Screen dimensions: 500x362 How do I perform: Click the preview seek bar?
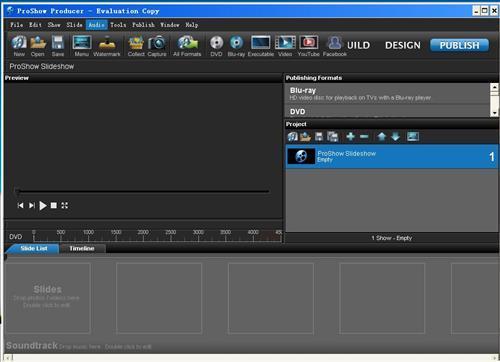click(142, 191)
